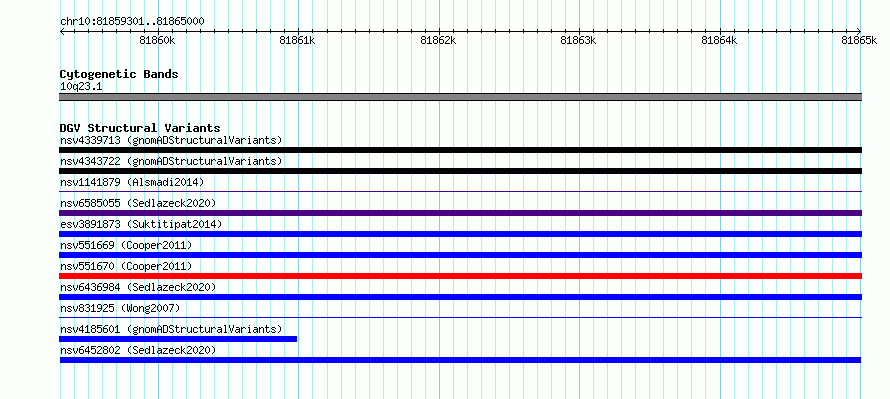Select the blue bar under nsv6452802
This screenshot has width=890, height=399.
pos(460,360)
